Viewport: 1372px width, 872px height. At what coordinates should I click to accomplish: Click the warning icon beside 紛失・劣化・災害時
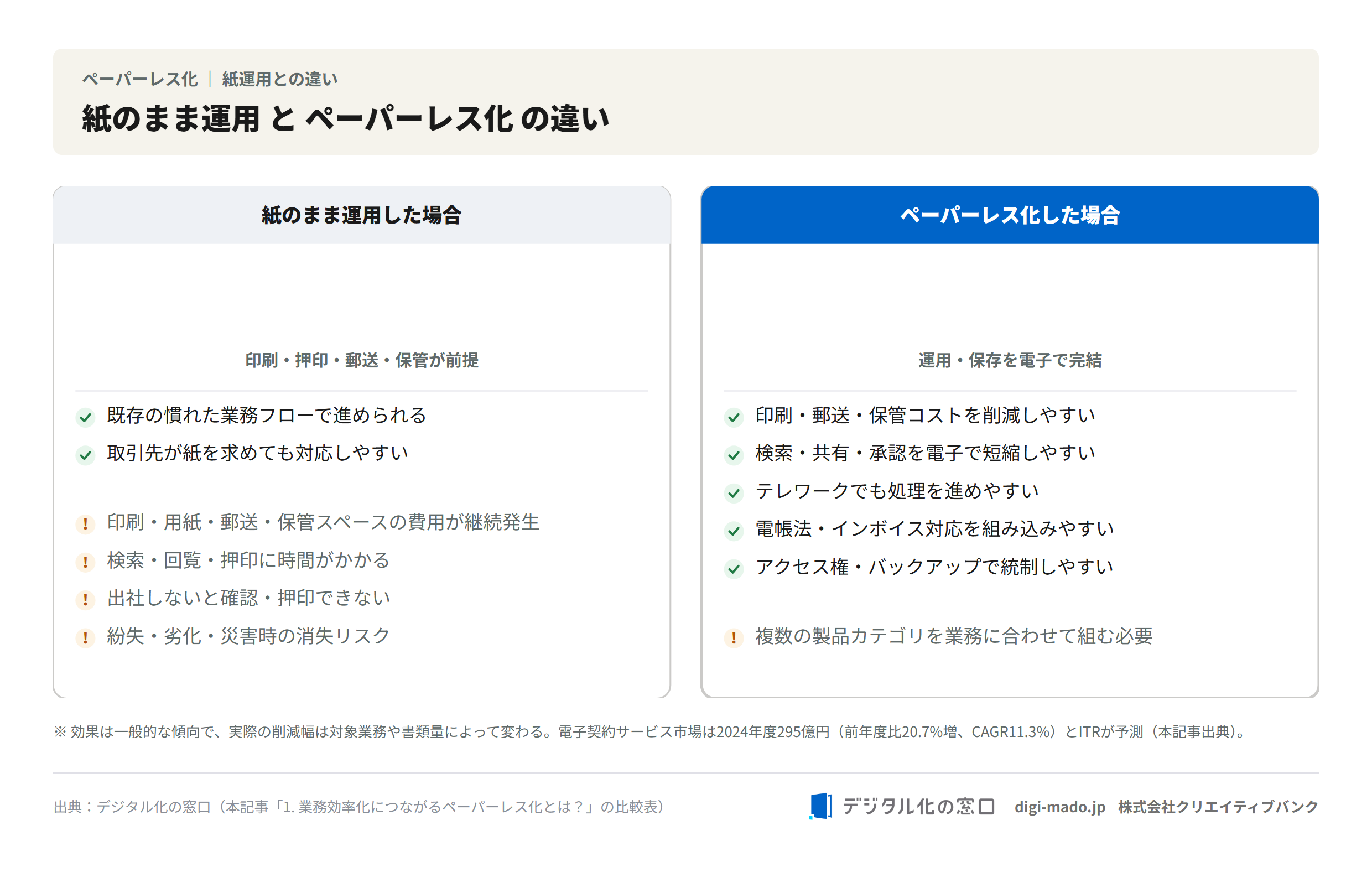click(85, 638)
